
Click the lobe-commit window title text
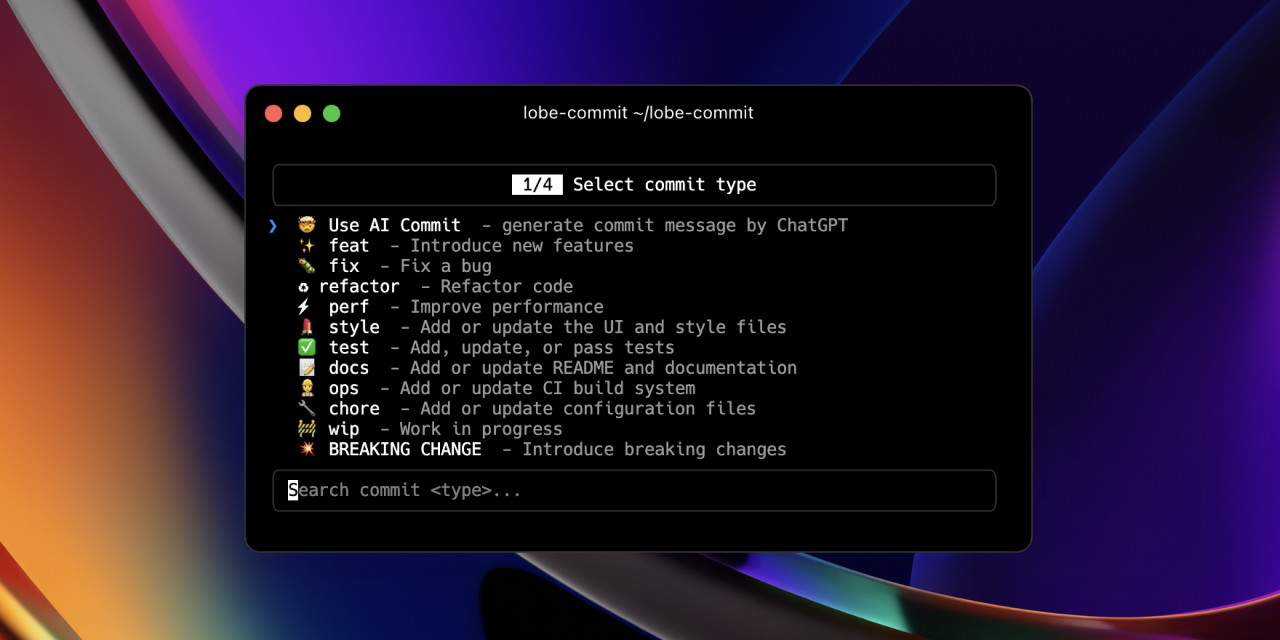click(639, 113)
